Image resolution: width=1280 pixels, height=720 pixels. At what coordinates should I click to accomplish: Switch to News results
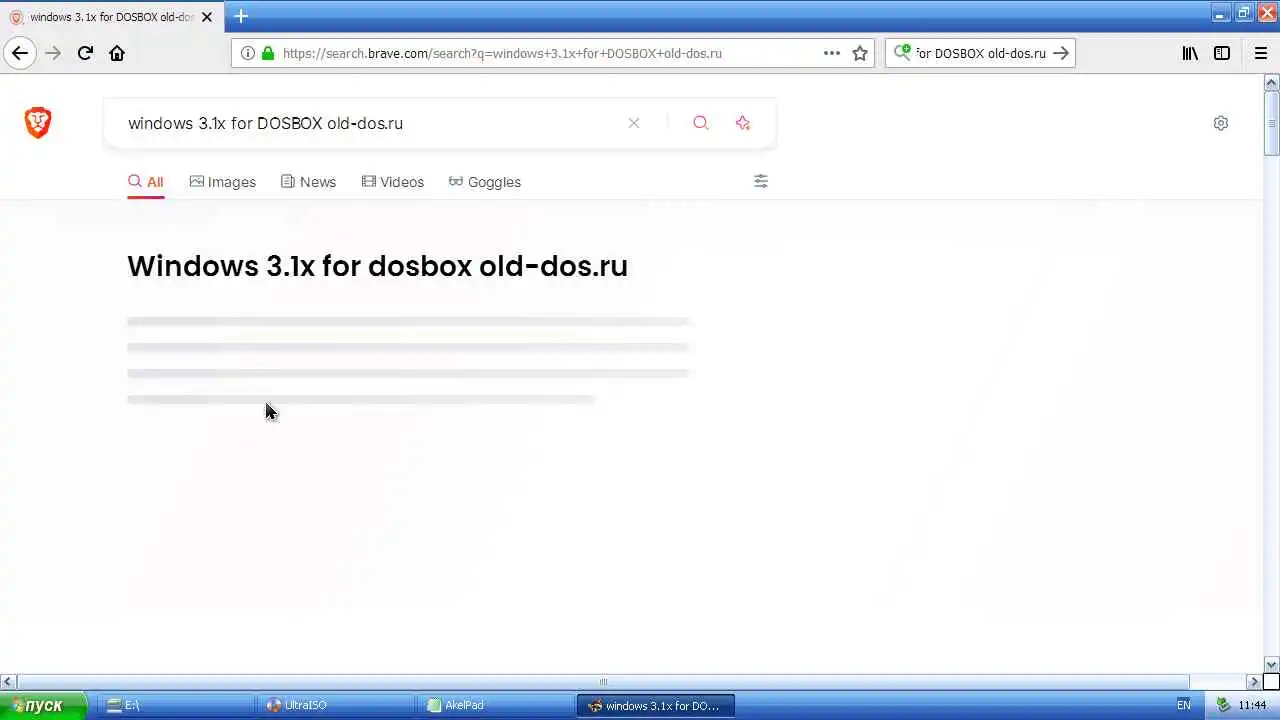click(x=308, y=182)
